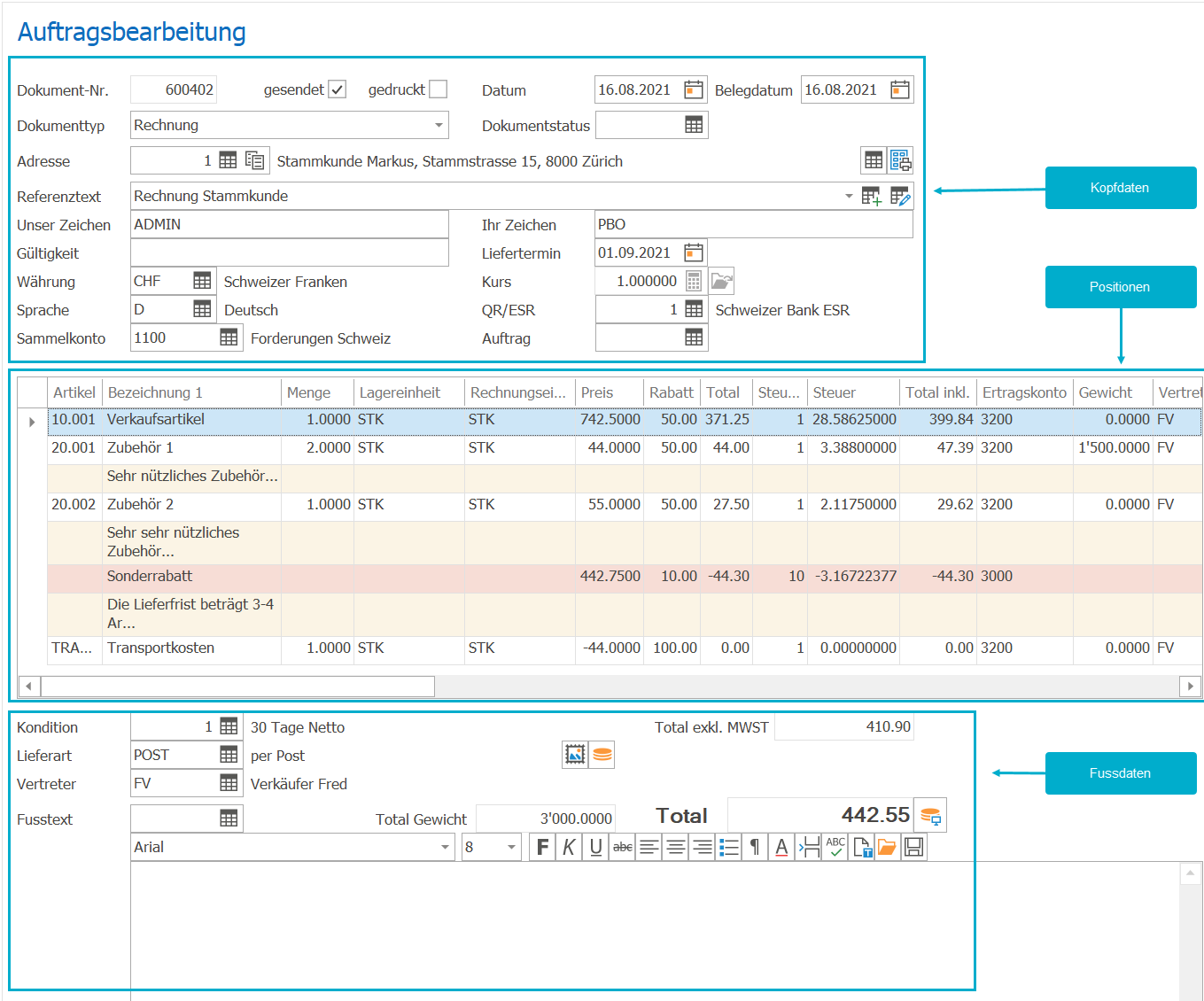Open the Lieferart lookup table

[229, 755]
